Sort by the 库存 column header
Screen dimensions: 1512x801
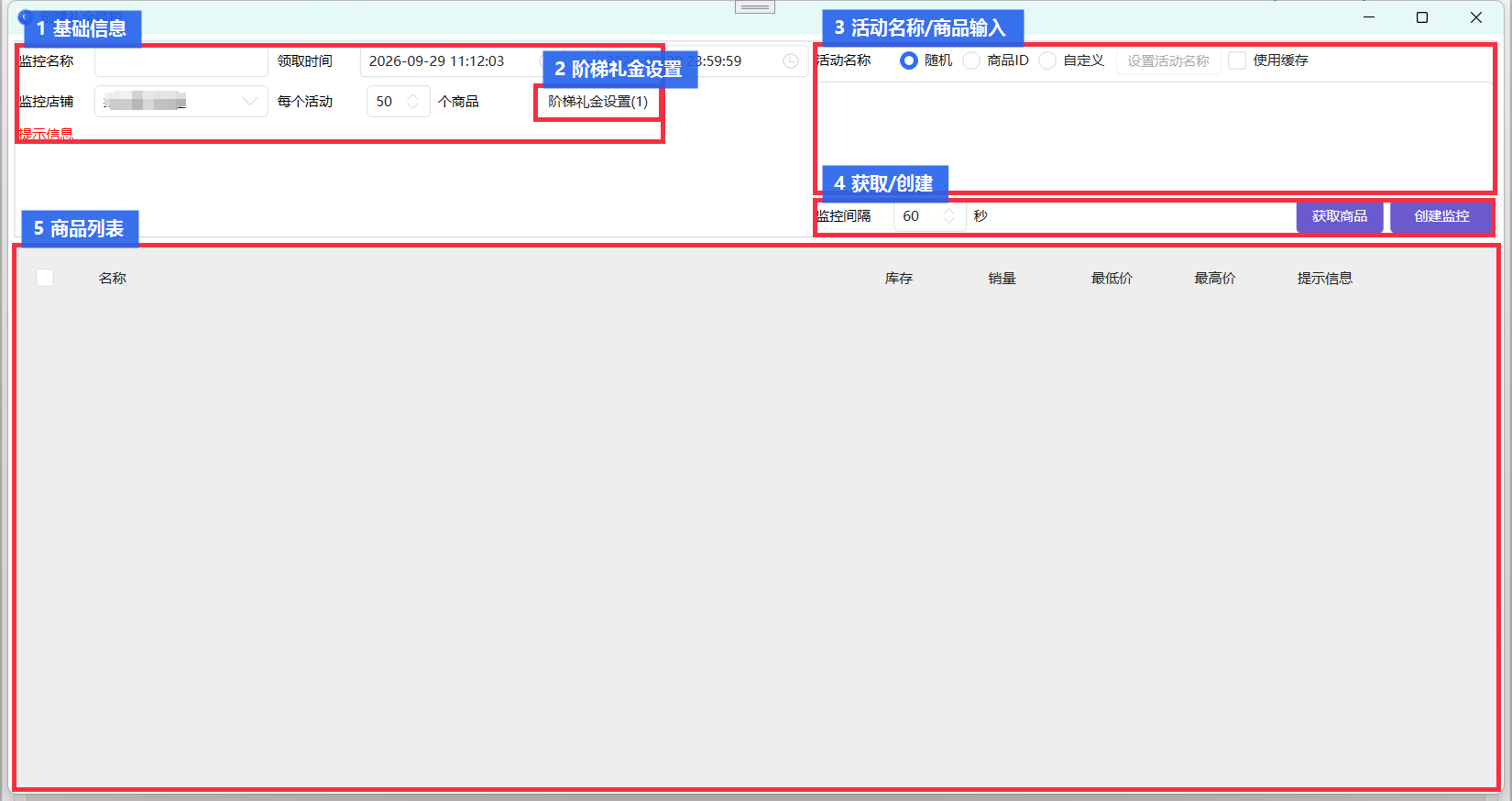[x=899, y=279]
